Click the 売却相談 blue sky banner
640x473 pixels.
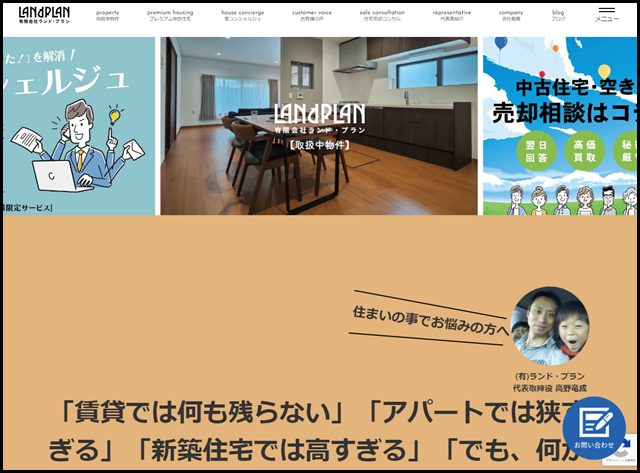560,126
